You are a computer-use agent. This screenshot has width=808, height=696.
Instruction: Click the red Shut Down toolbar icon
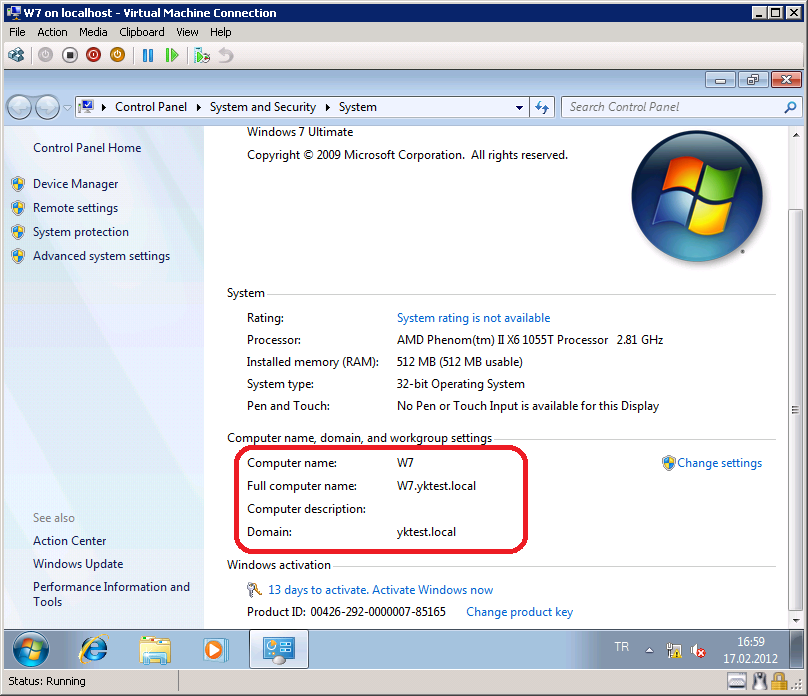pyautogui.click(x=94, y=55)
